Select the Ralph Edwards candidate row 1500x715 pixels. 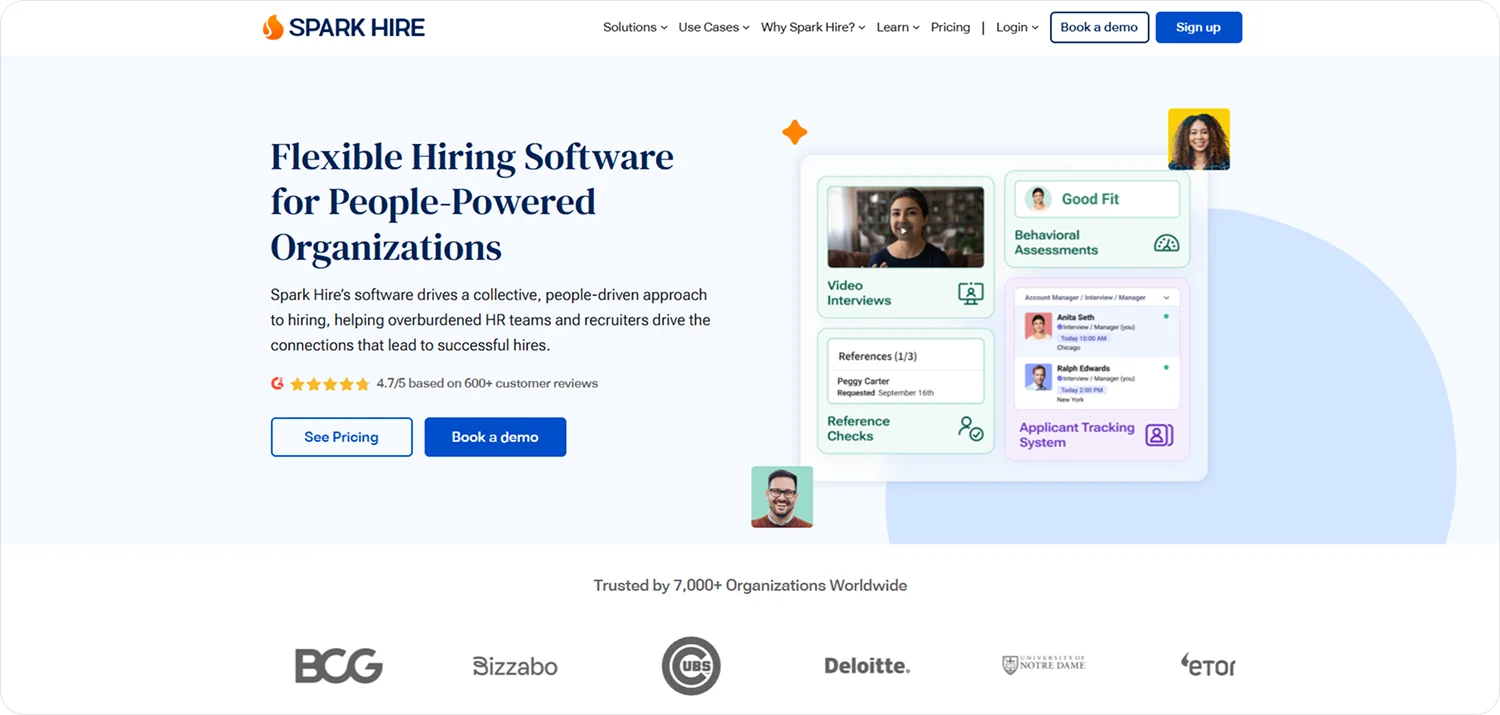(x=1097, y=383)
